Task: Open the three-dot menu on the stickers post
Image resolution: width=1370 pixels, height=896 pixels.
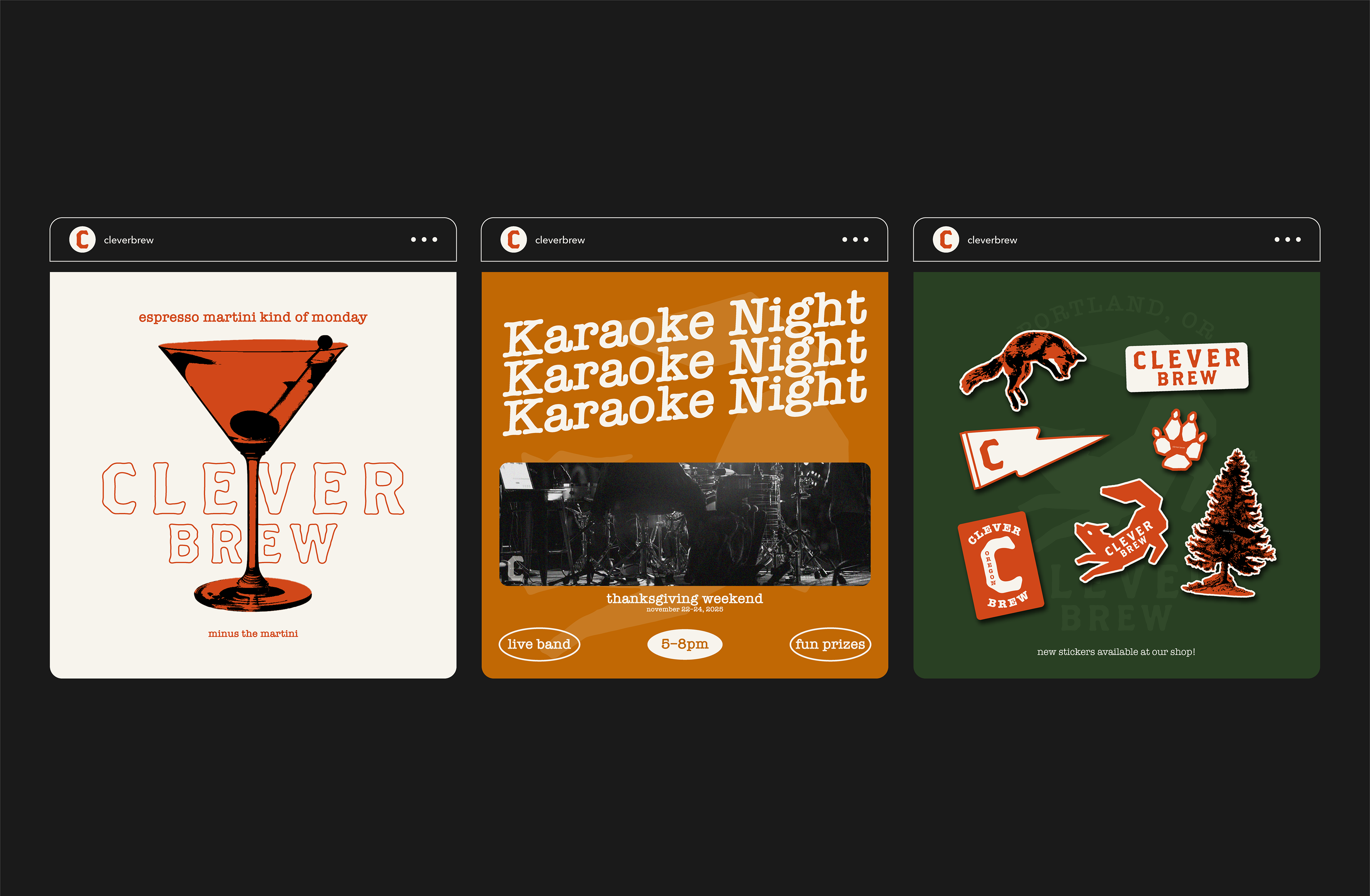Action: pos(1288,239)
